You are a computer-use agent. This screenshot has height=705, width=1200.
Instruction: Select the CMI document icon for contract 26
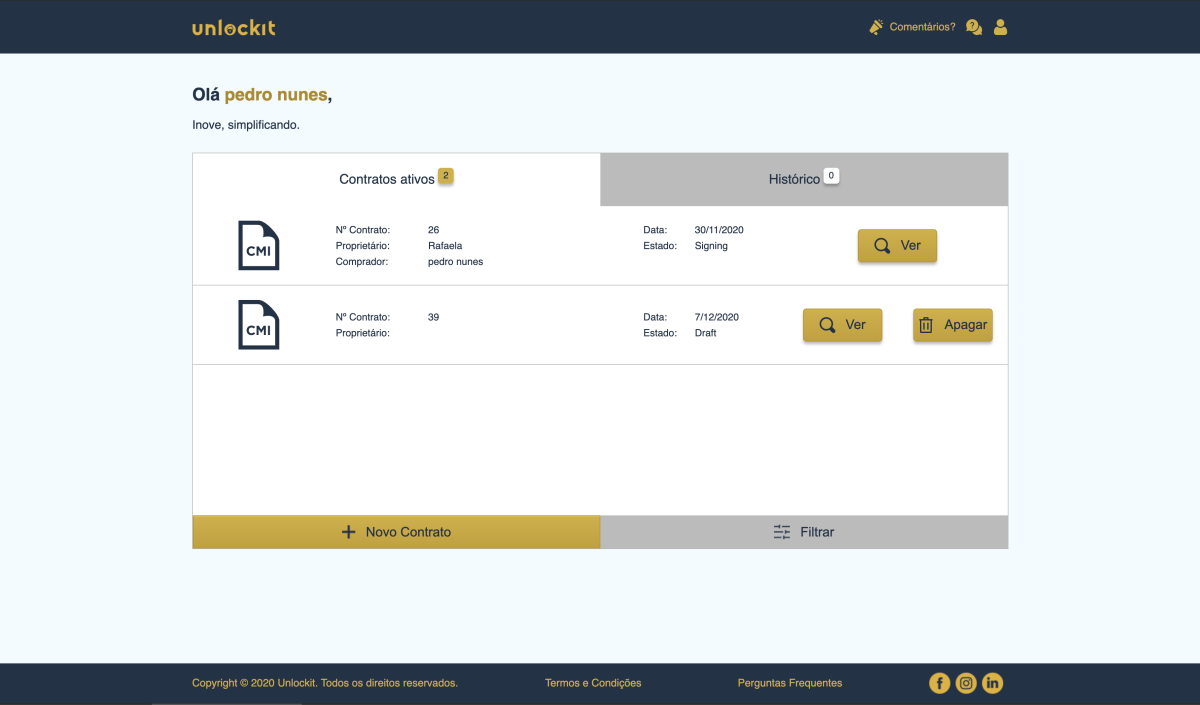(258, 245)
